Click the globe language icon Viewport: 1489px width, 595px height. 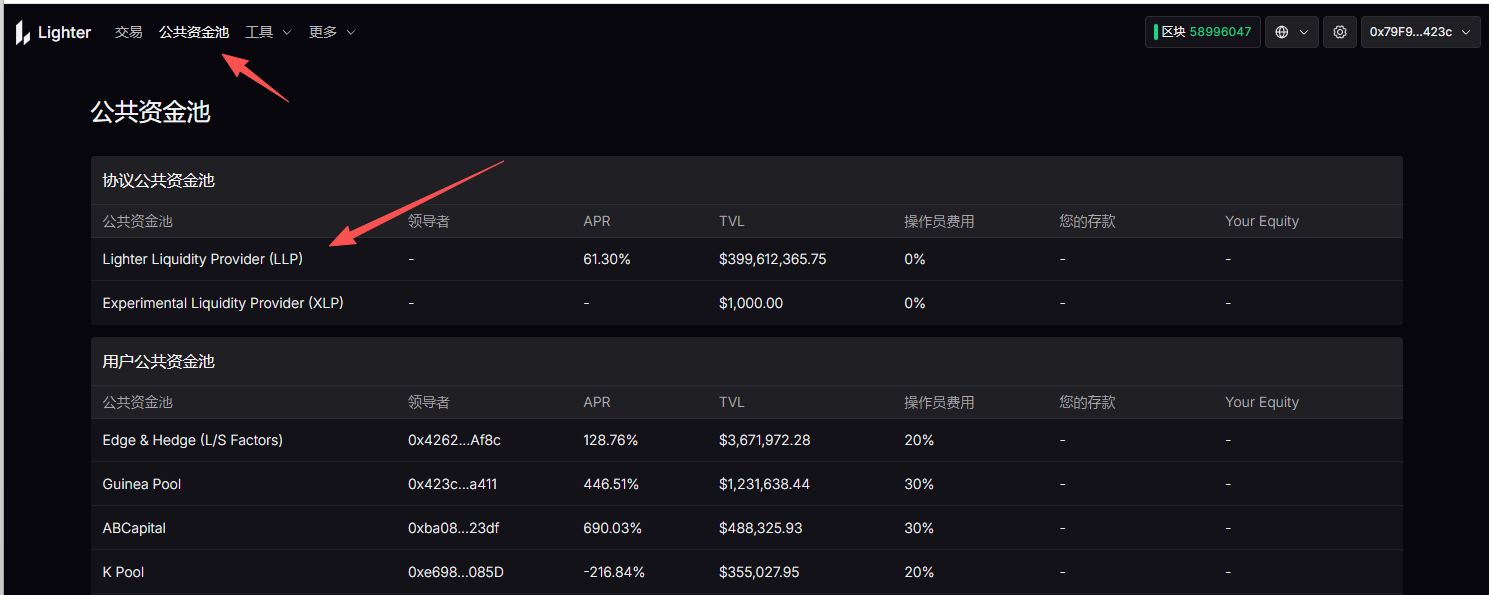(1283, 31)
